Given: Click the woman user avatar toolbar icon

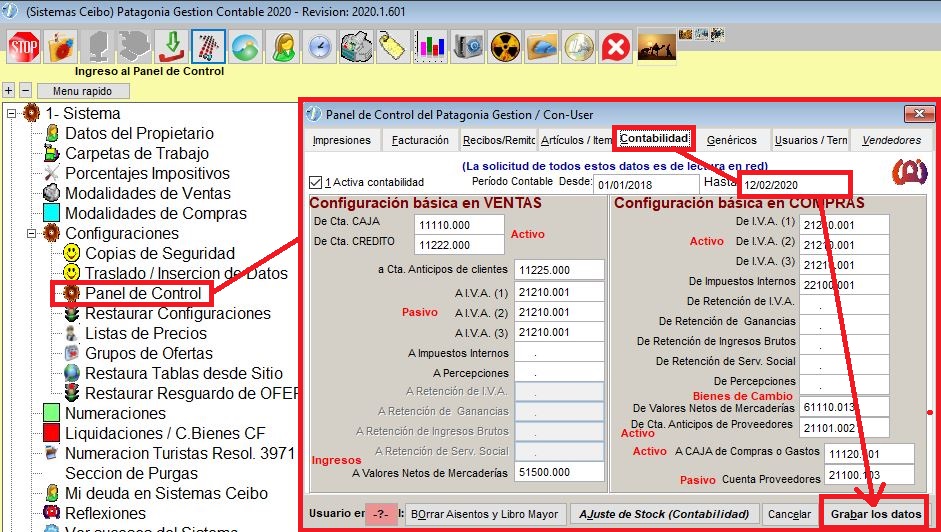Looking at the screenshot, I should (283, 47).
